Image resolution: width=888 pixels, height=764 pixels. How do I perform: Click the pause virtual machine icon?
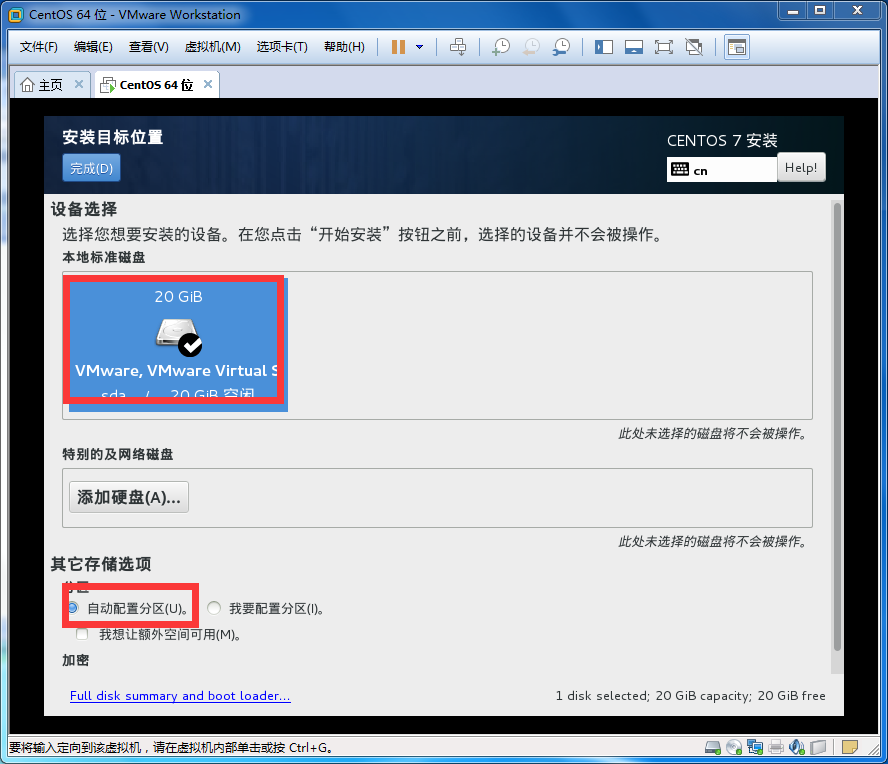coord(398,47)
